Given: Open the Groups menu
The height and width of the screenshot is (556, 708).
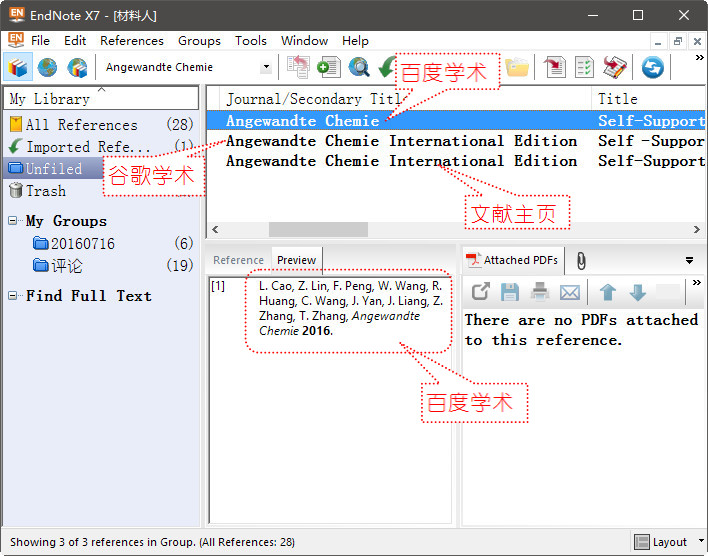Looking at the screenshot, I should 199,41.
